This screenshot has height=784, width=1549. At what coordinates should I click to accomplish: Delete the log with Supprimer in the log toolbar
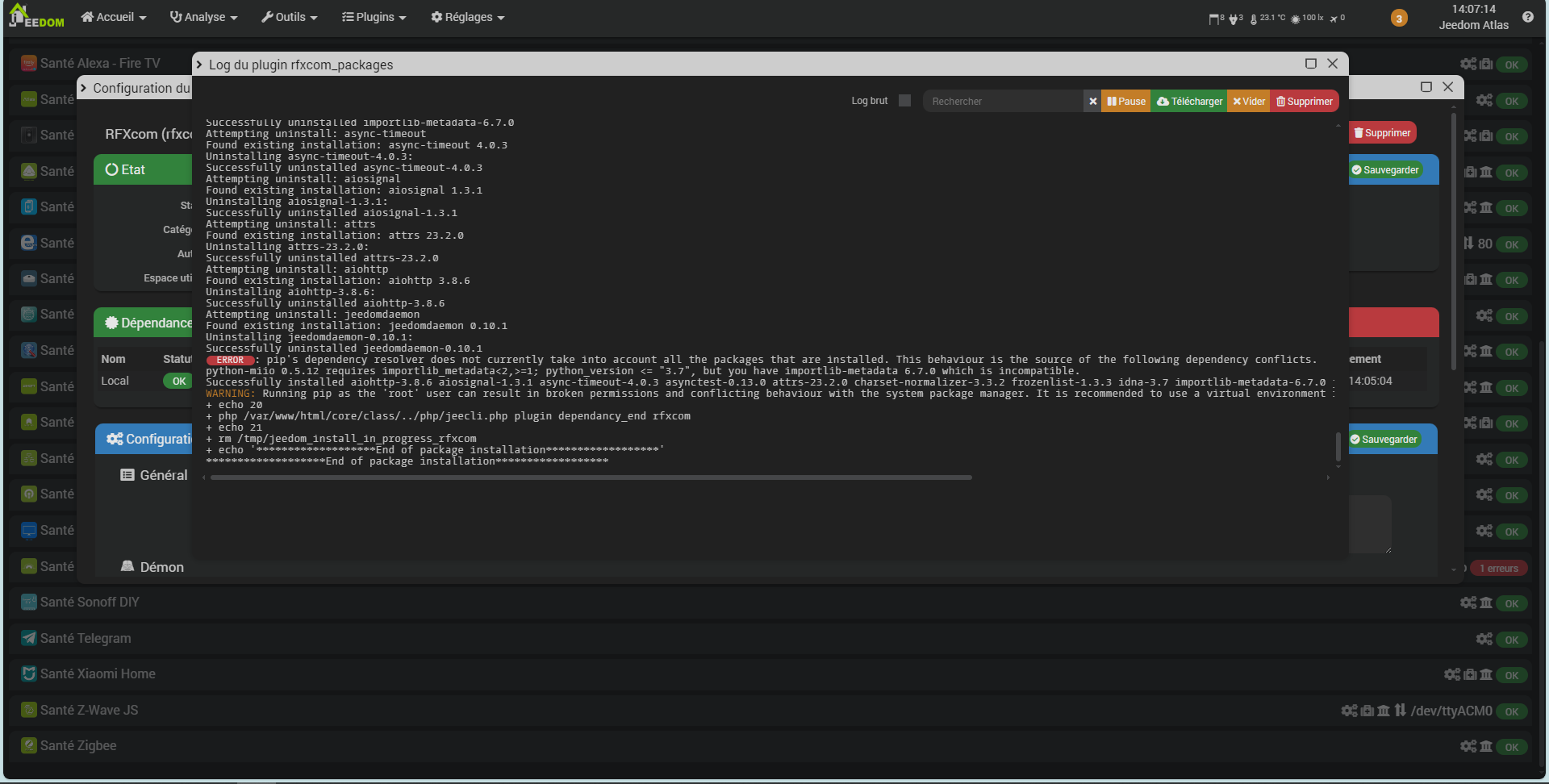(x=1305, y=101)
